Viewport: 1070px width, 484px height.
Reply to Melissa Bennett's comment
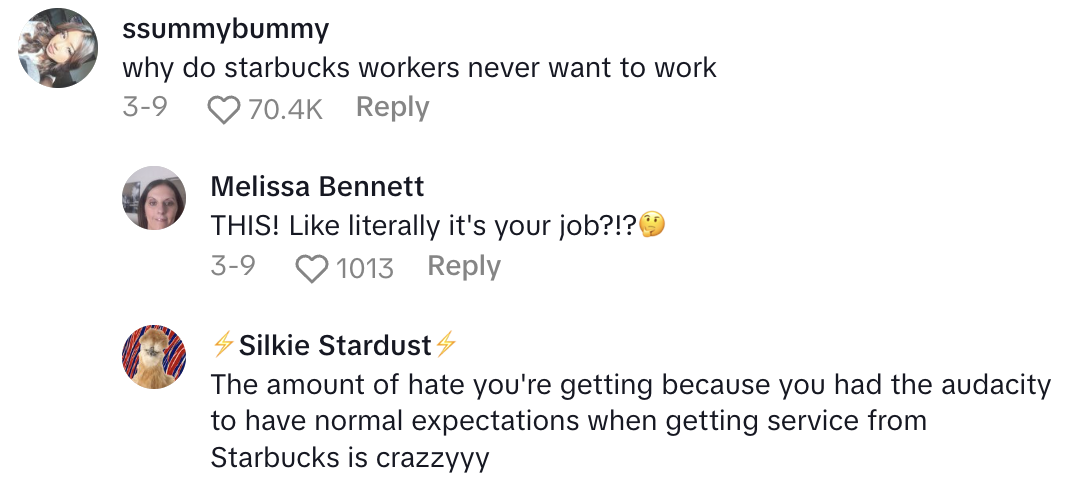(x=463, y=267)
